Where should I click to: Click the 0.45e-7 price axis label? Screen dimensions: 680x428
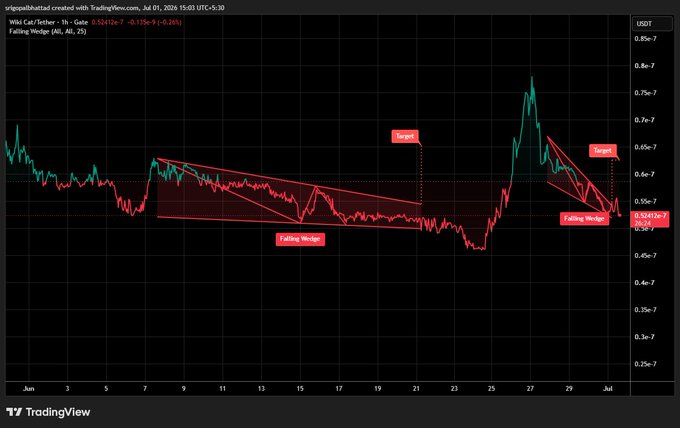(x=645, y=255)
